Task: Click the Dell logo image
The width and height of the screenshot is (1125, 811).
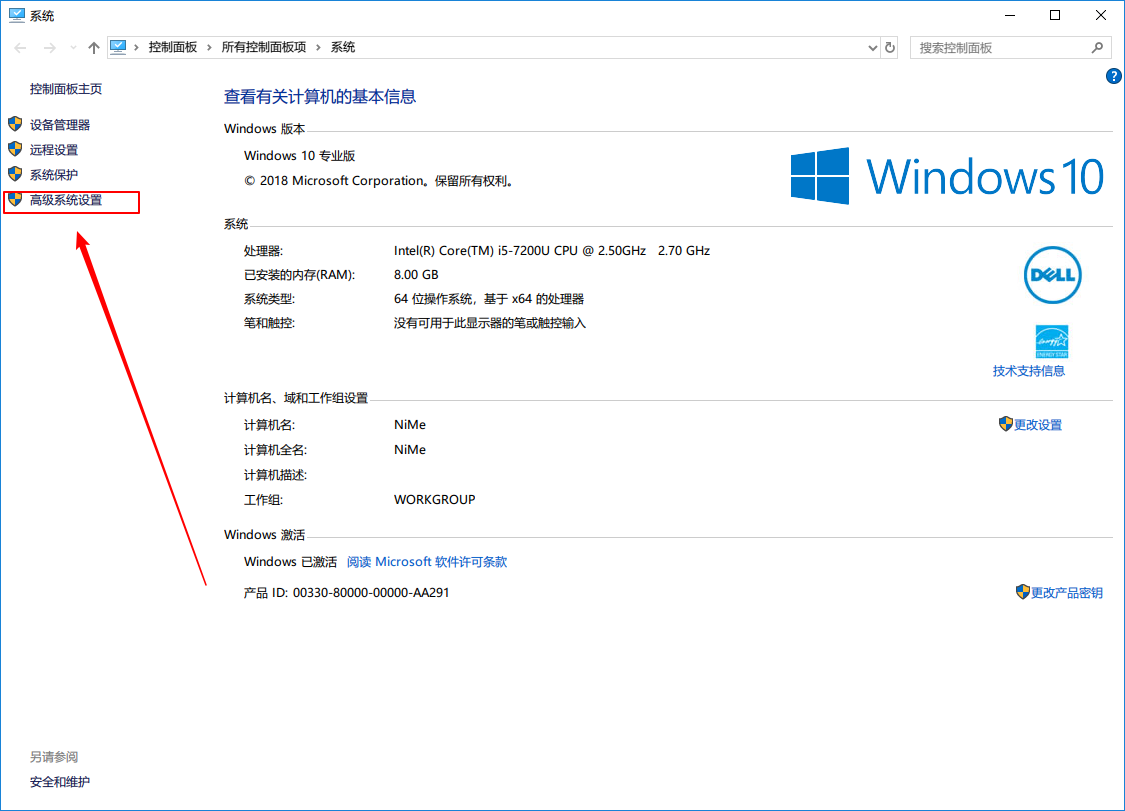Action: click(1052, 274)
